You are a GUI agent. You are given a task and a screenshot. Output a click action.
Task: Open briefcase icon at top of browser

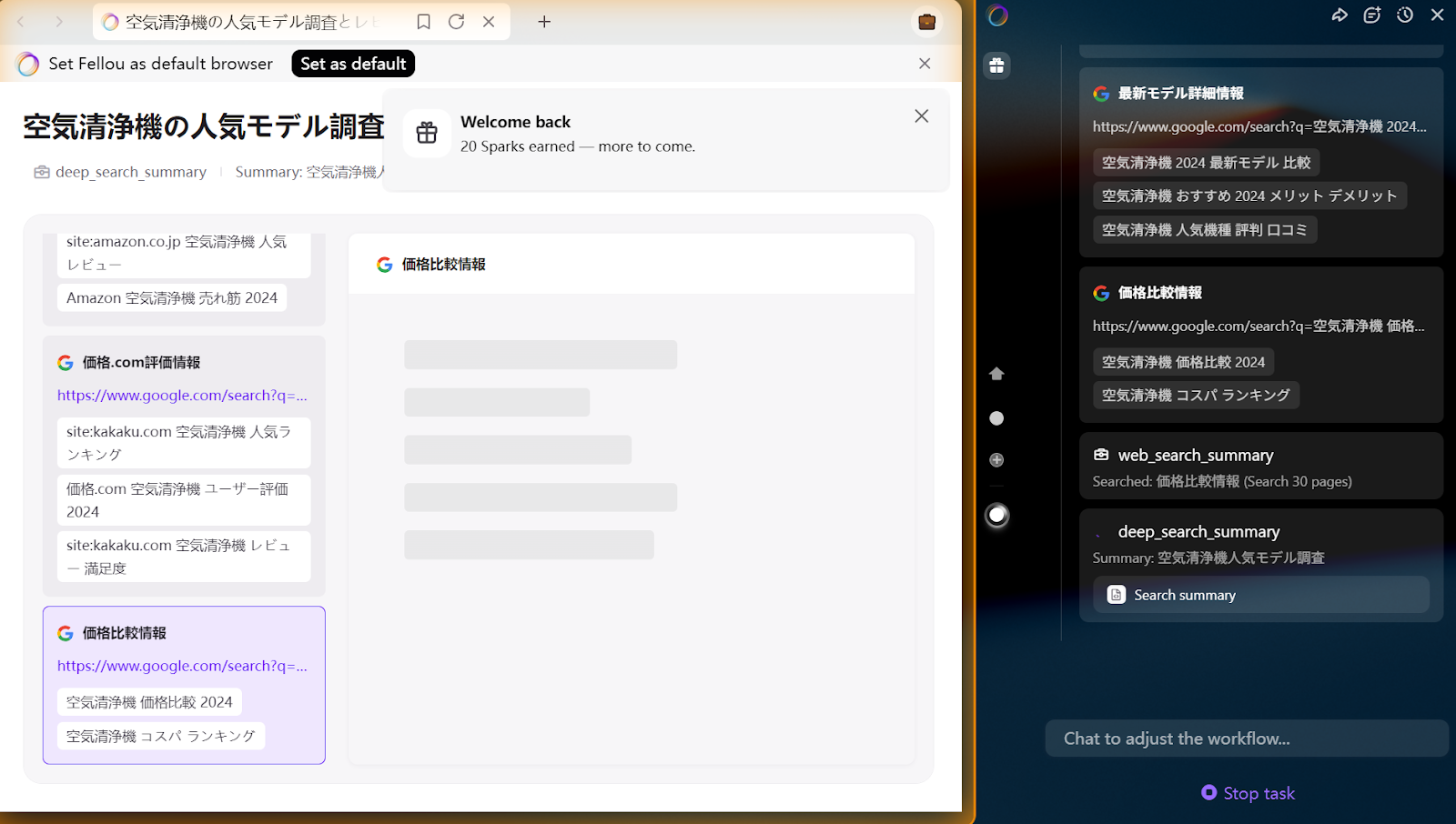point(926,22)
